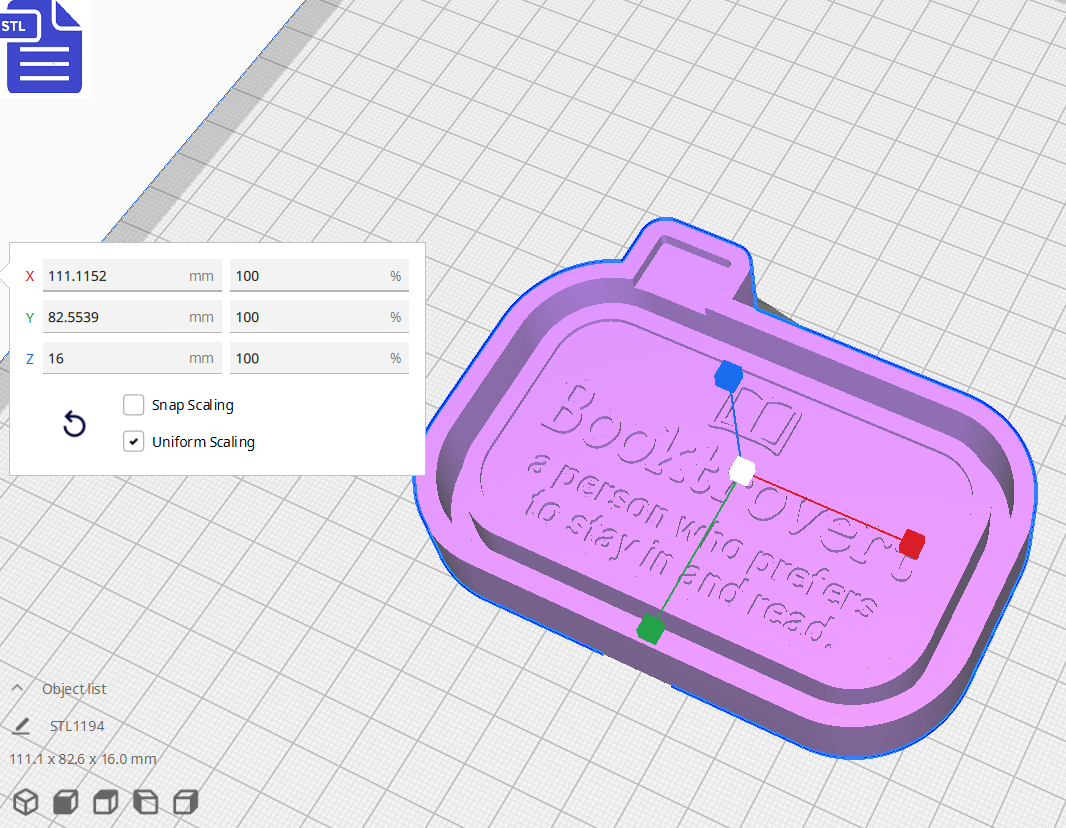
Task: Switch to the top view cube preset
Action: [x=105, y=801]
